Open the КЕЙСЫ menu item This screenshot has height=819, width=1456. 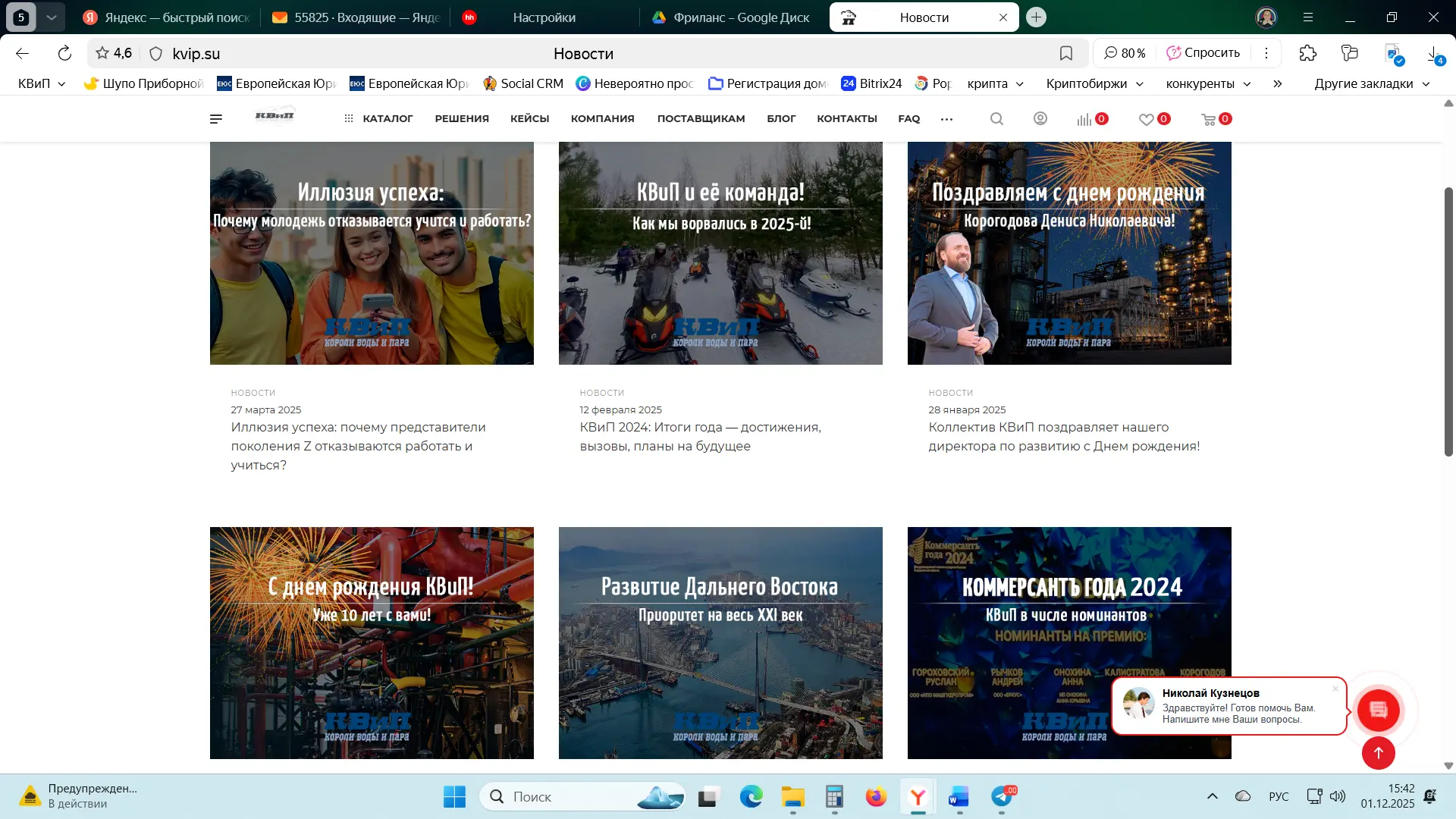coord(530,119)
